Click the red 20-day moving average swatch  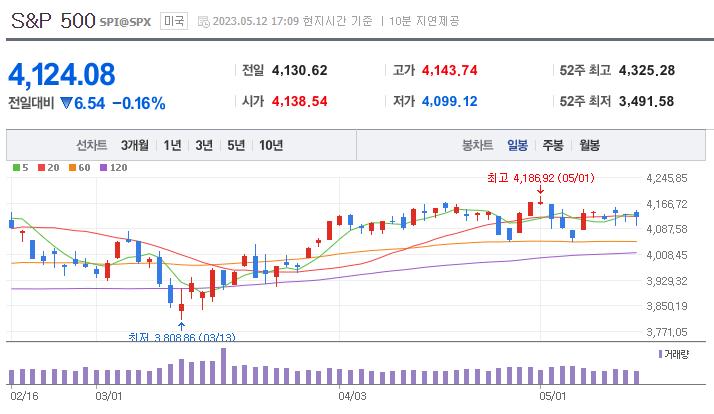pos(41,168)
